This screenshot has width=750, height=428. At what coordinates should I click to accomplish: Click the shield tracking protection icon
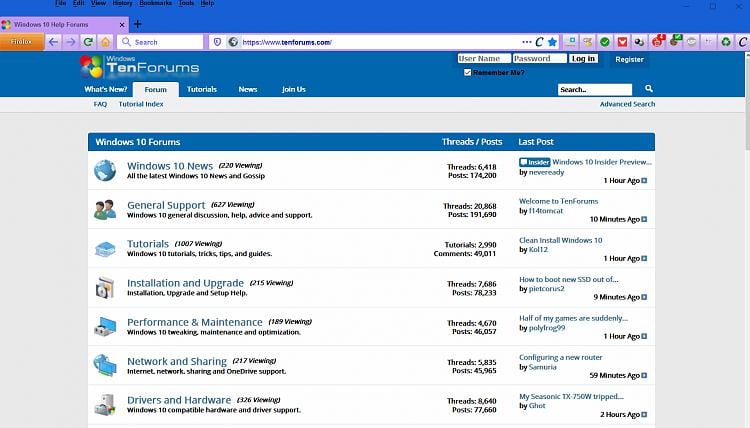click(x=217, y=42)
